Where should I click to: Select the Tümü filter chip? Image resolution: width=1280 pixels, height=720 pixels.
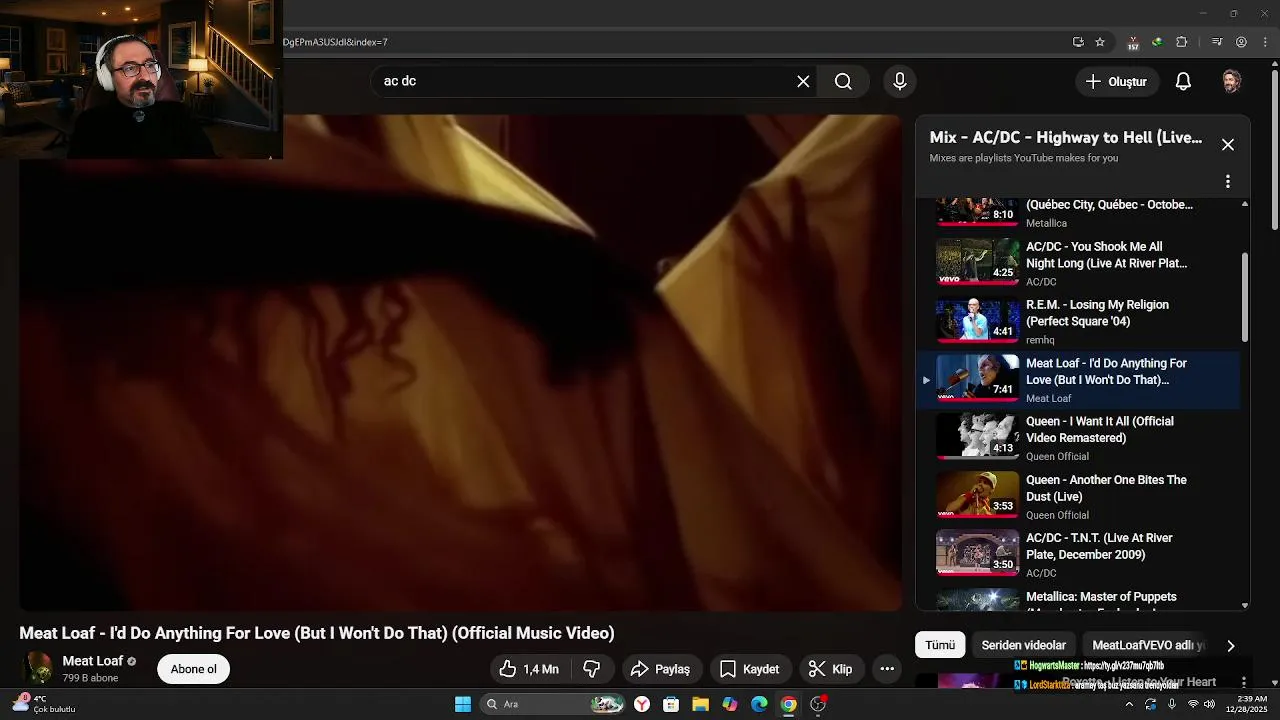[x=940, y=645]
